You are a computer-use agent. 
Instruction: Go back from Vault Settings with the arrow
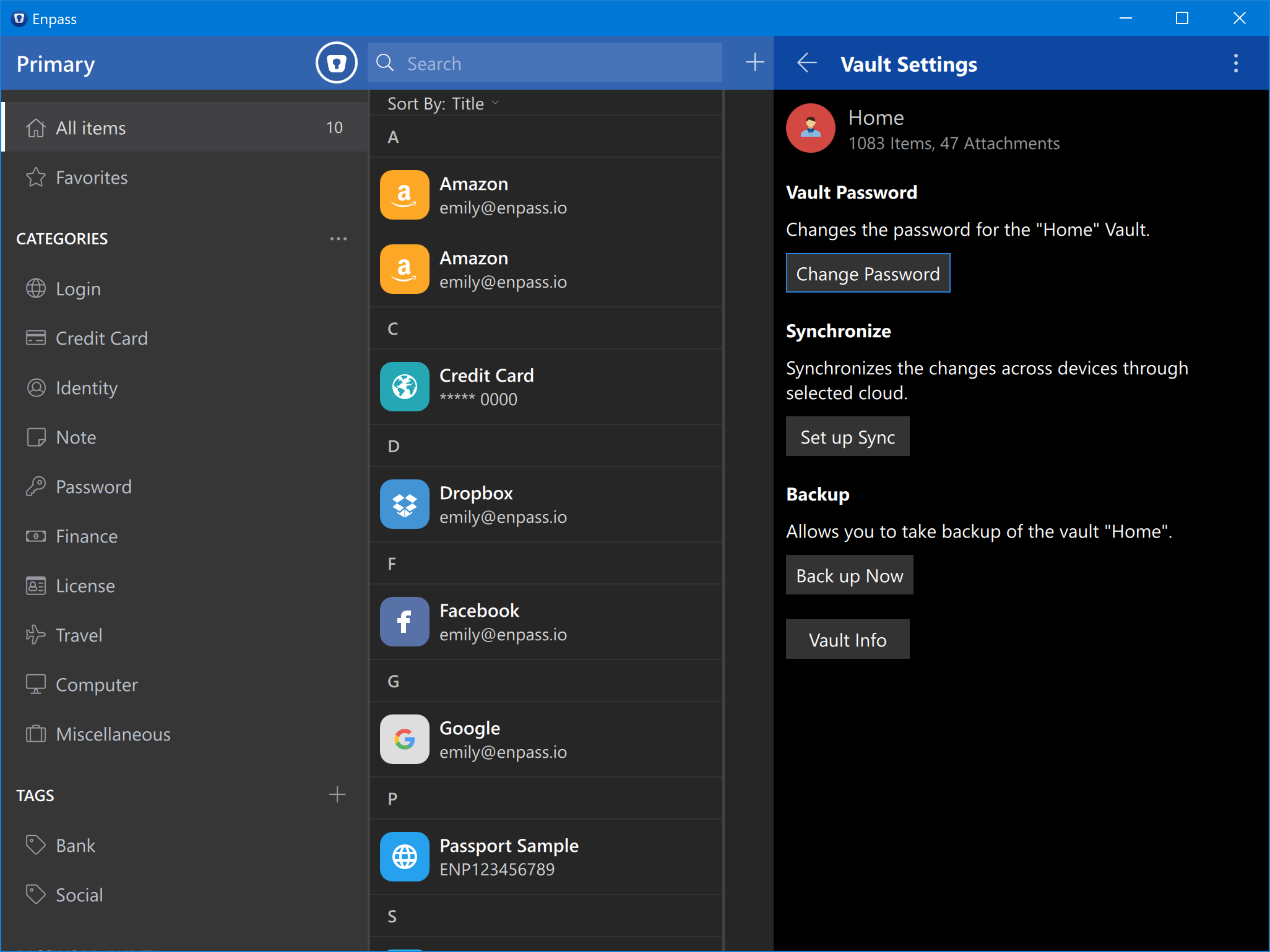pyautogui.click(x=806, y=62)
